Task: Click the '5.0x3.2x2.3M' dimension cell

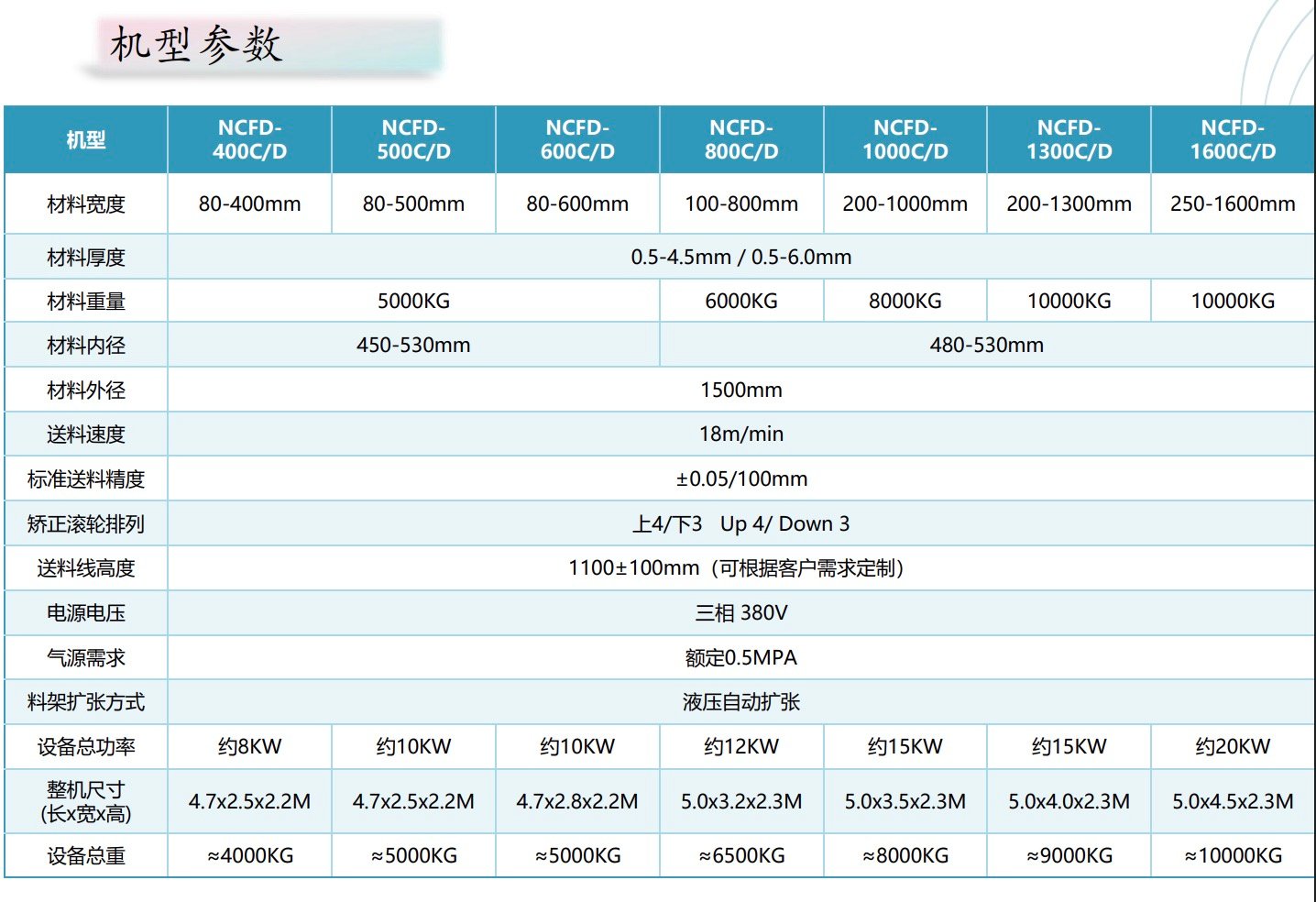Action: (x=741, y=801)
